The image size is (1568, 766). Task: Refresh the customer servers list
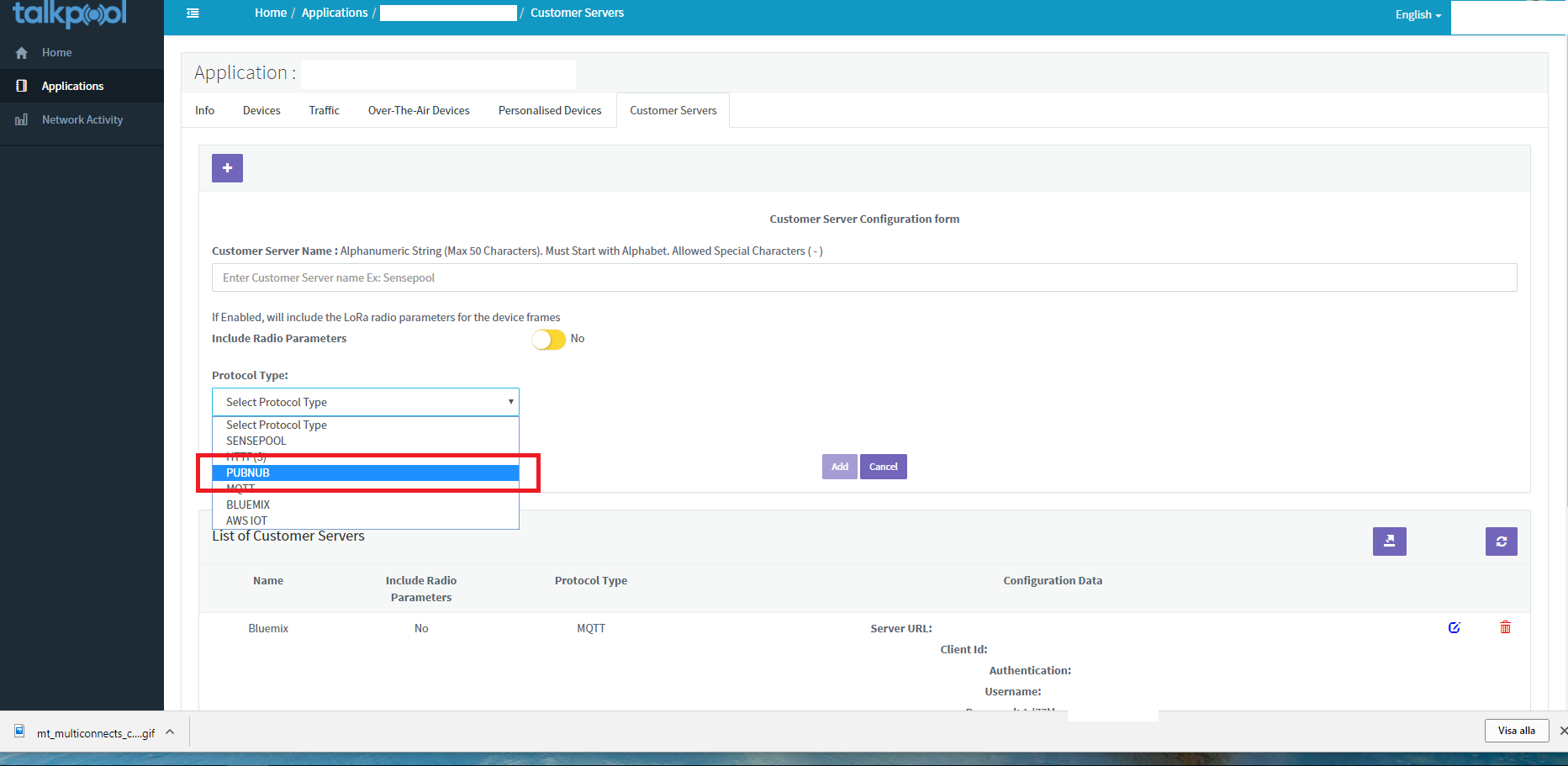click(x=1502, y=541)
